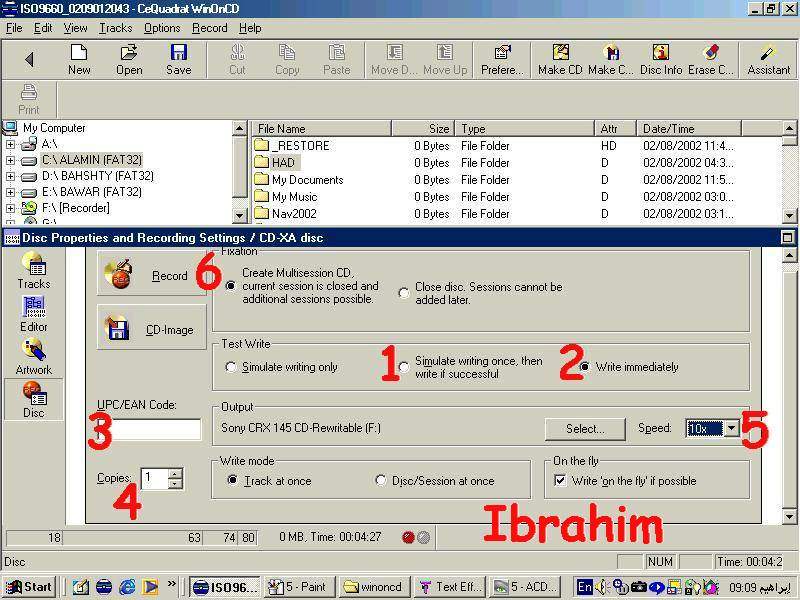Click the CD-Image button
This screenshot has width=800, height=600.
click(x=152, y=328)
